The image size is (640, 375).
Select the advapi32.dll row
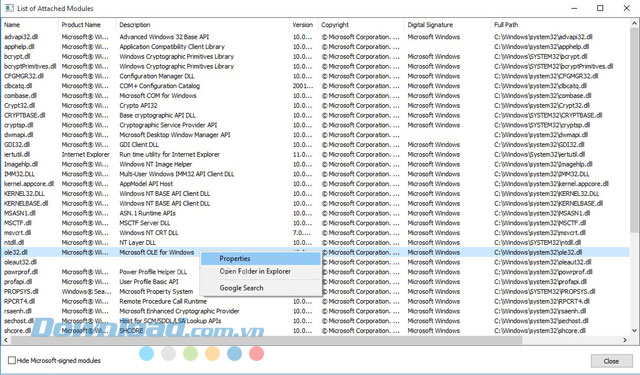pyautogui.click(x=315, y=37)
